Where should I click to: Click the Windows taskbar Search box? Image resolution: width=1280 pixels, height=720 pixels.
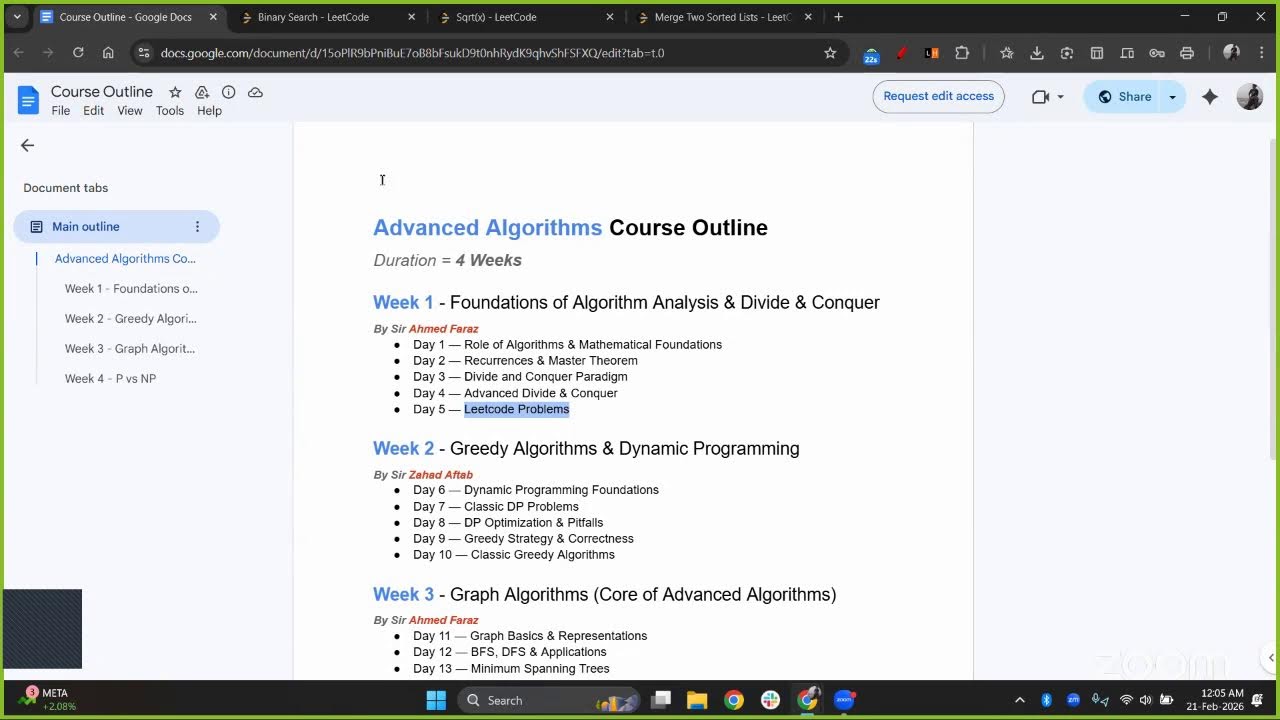click(x=549, y=700)
